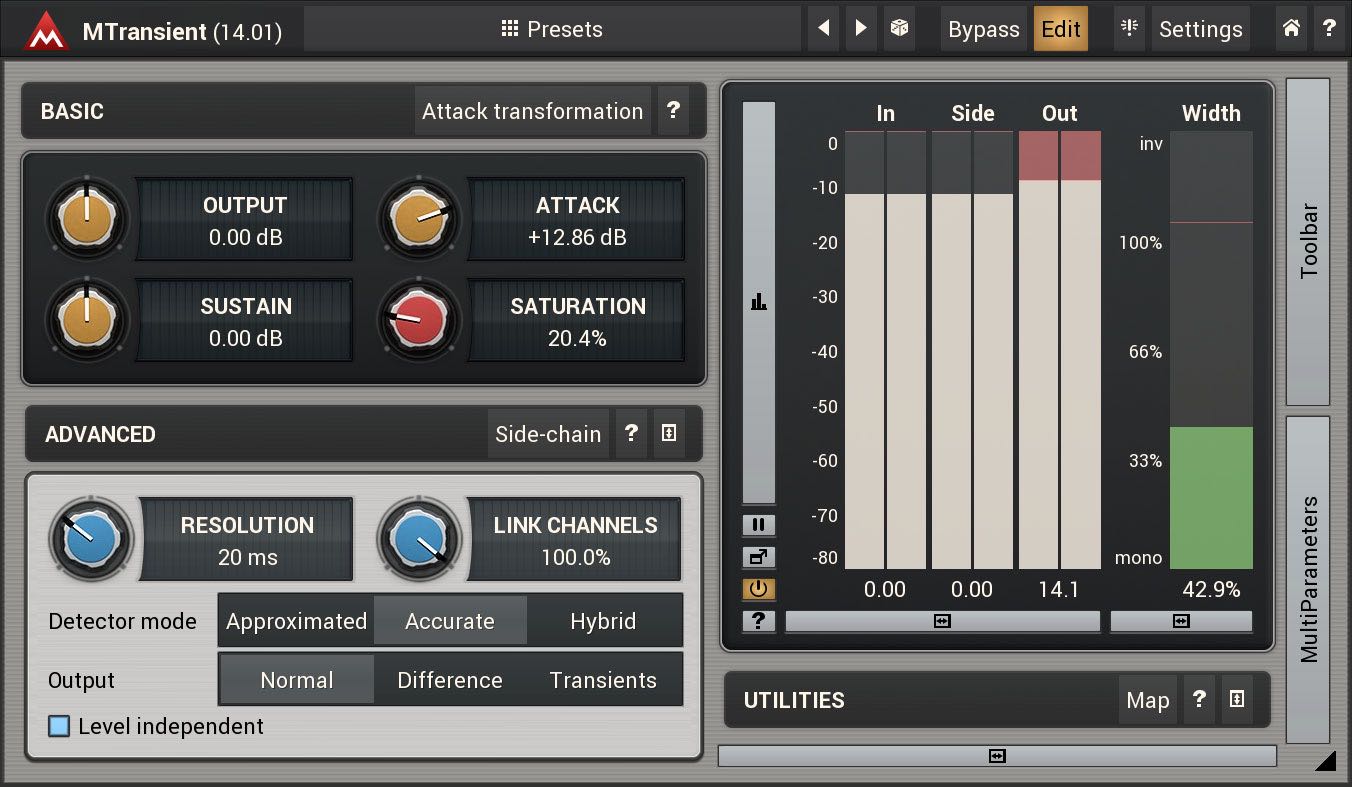
Task: Click the random preset dice icon
Action: (x=900, y=29)
